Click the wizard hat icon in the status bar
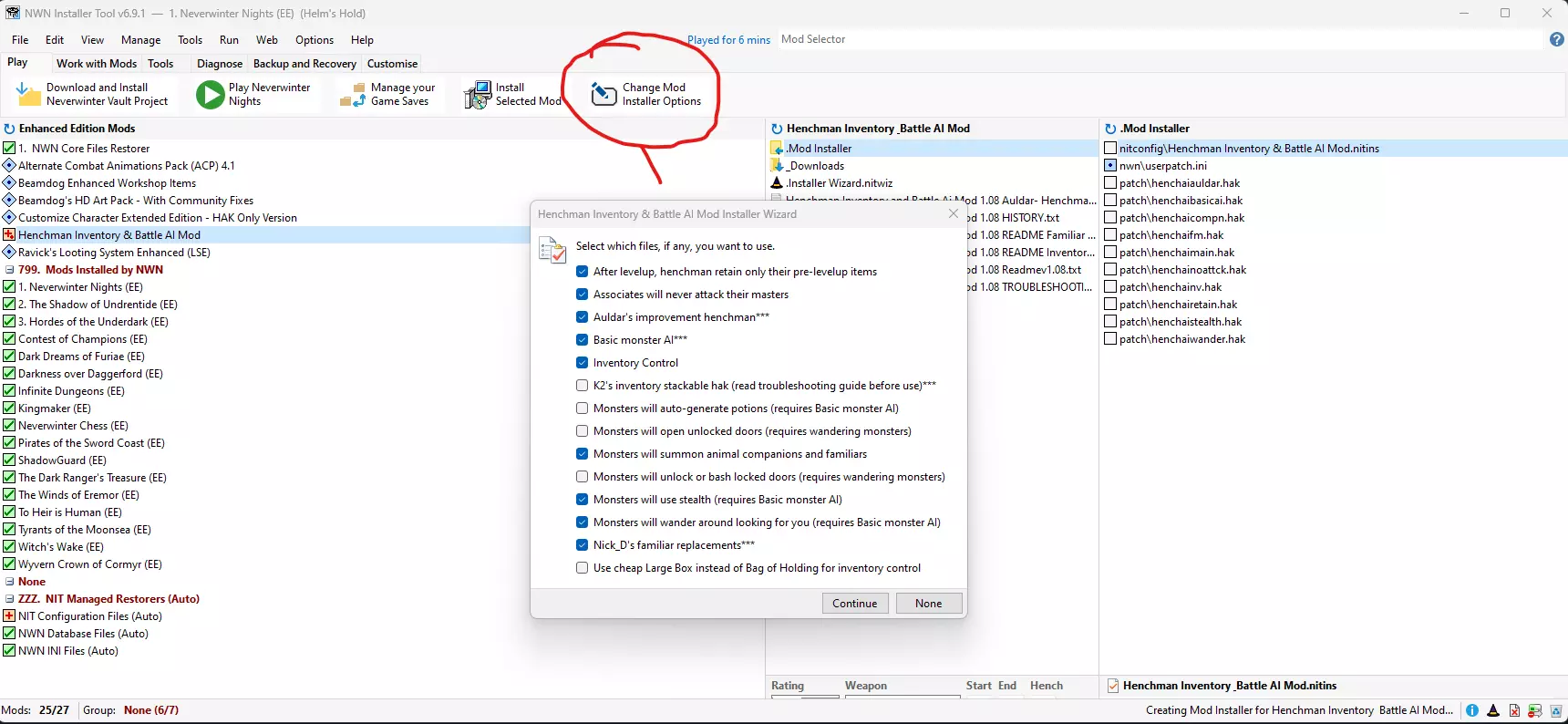Screen dimensions: 1568x724 [1493, 710]
